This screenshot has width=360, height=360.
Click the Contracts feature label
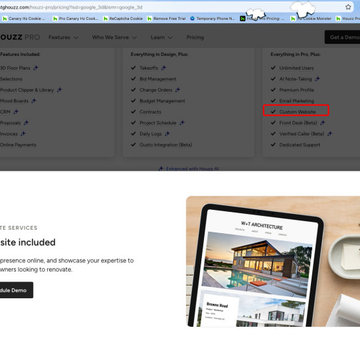click(150, 112)
